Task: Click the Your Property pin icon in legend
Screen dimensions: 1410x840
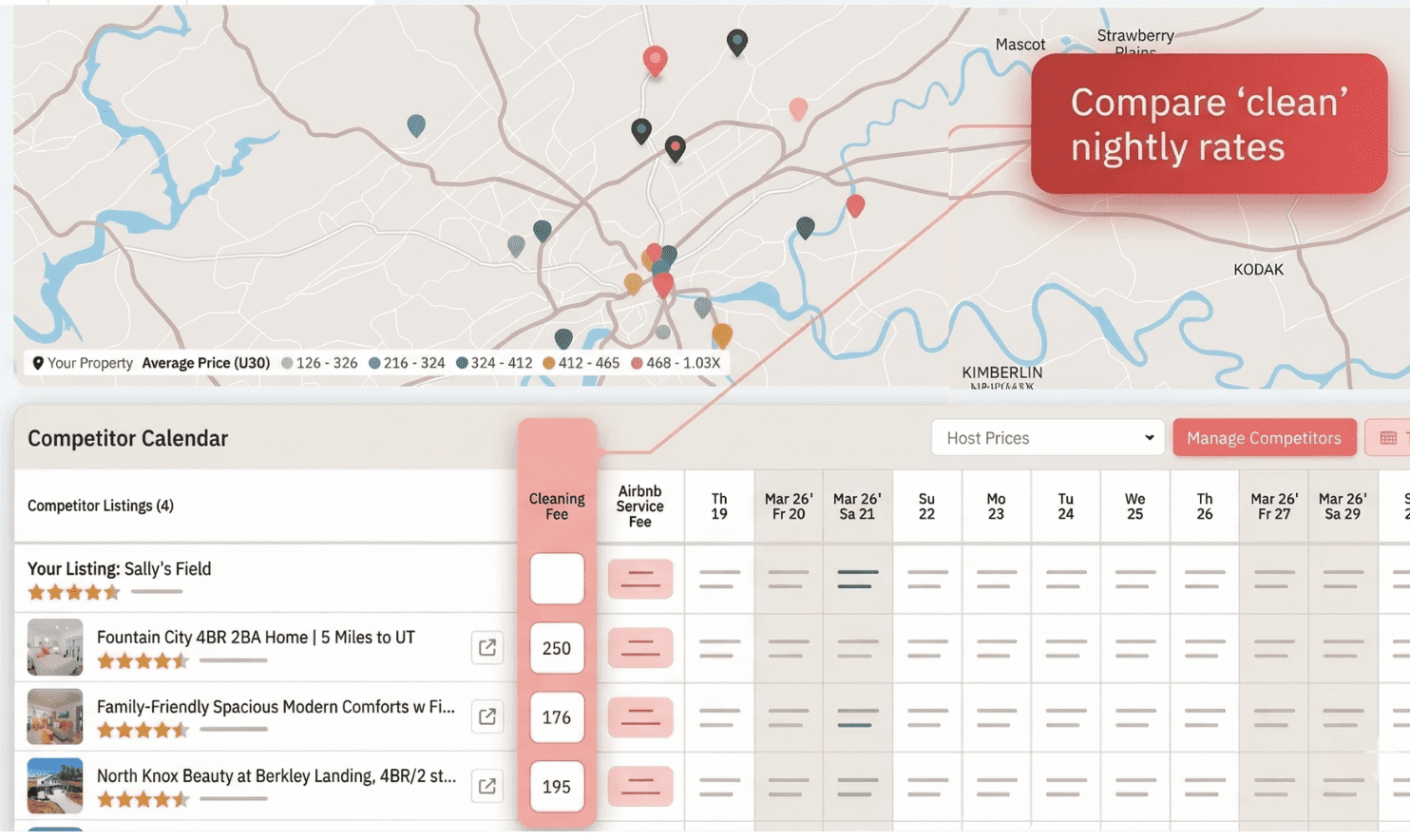Action: click(38, 363)
